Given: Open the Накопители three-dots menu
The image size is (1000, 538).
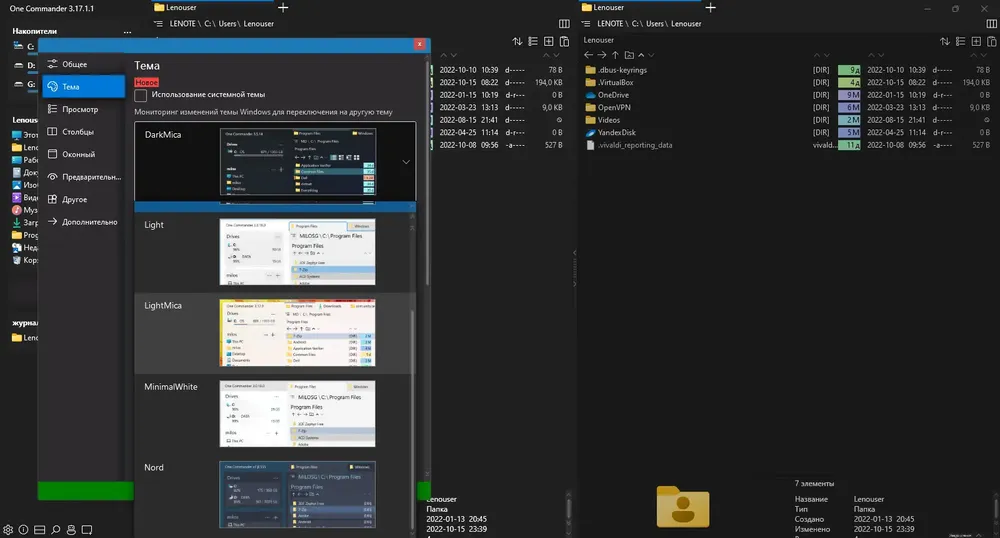Looking at the screenshot, I should [127, 31].
